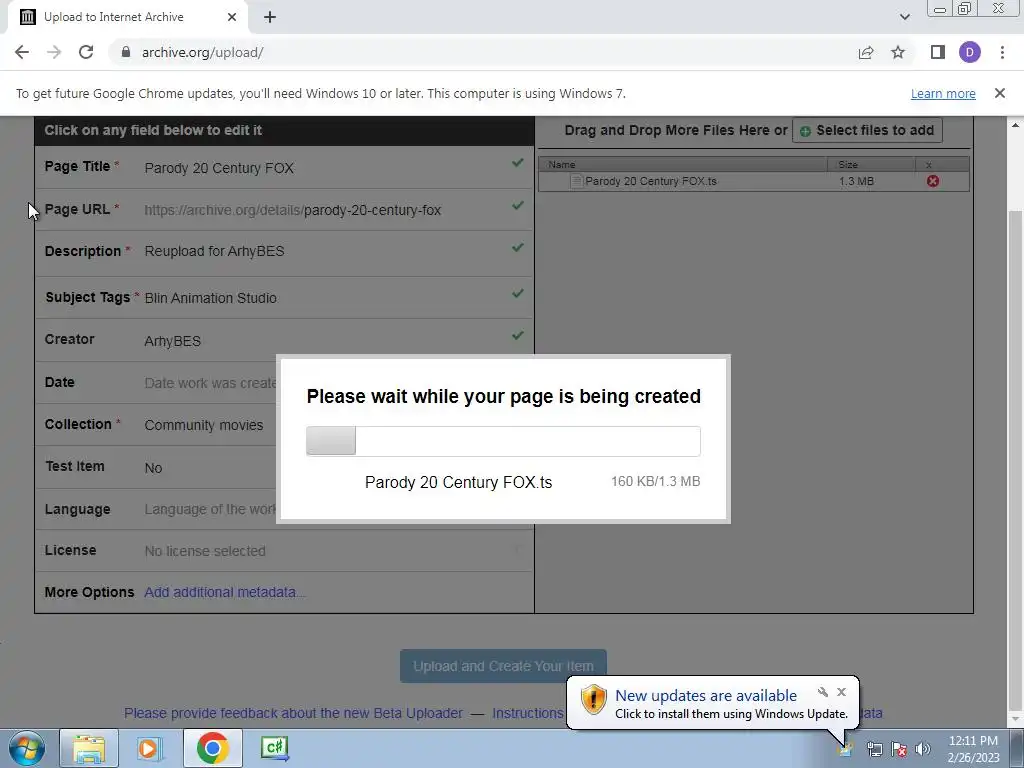Open the Windows Start button

27,748
